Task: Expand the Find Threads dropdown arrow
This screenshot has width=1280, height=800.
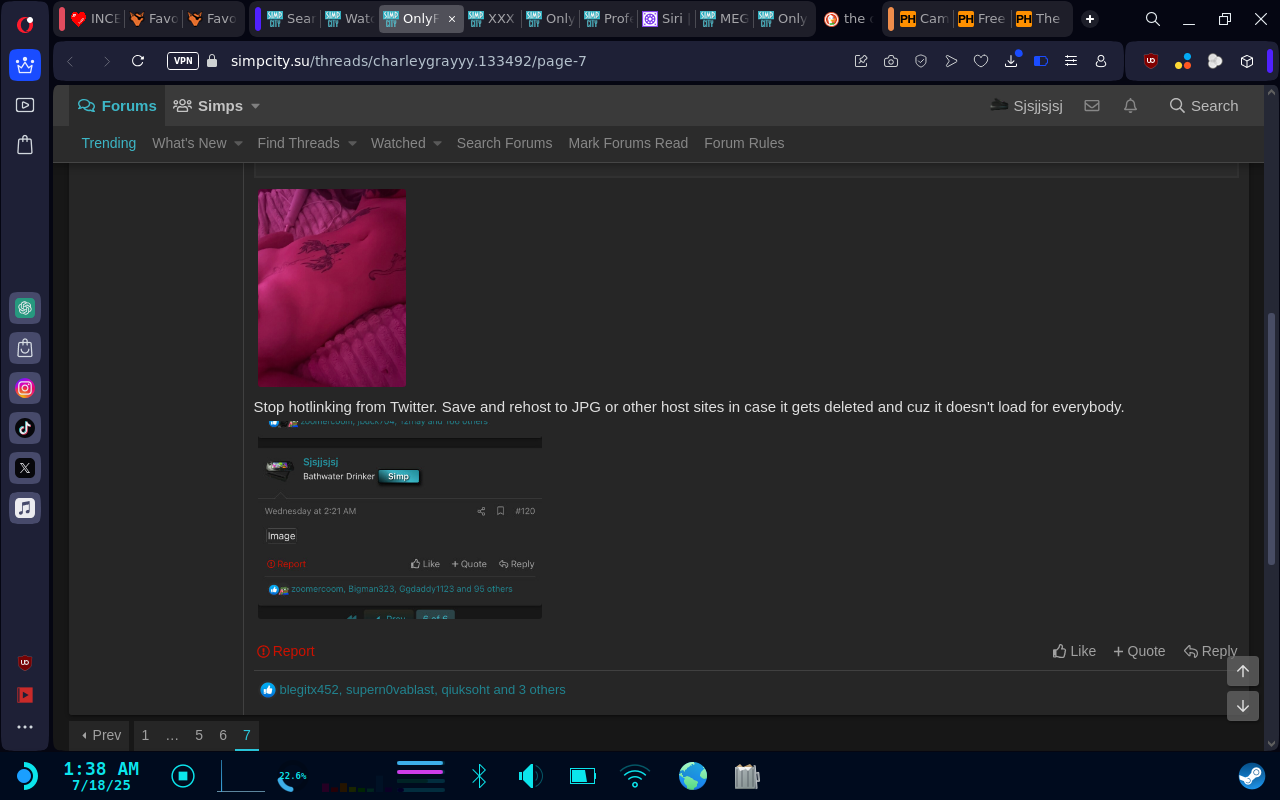Action: coord(352,144)
